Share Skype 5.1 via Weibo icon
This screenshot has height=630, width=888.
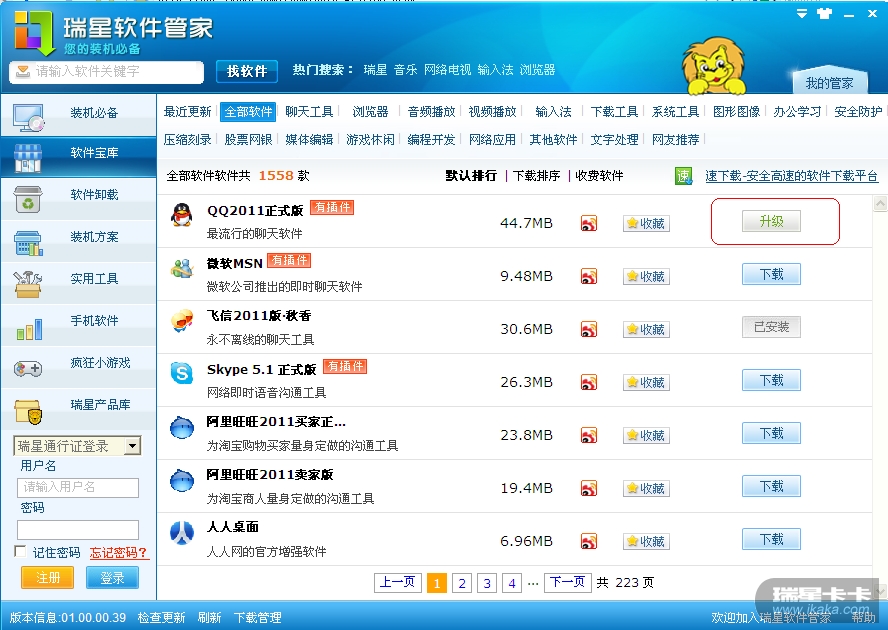pyautogui.click(x=589, y=382)
